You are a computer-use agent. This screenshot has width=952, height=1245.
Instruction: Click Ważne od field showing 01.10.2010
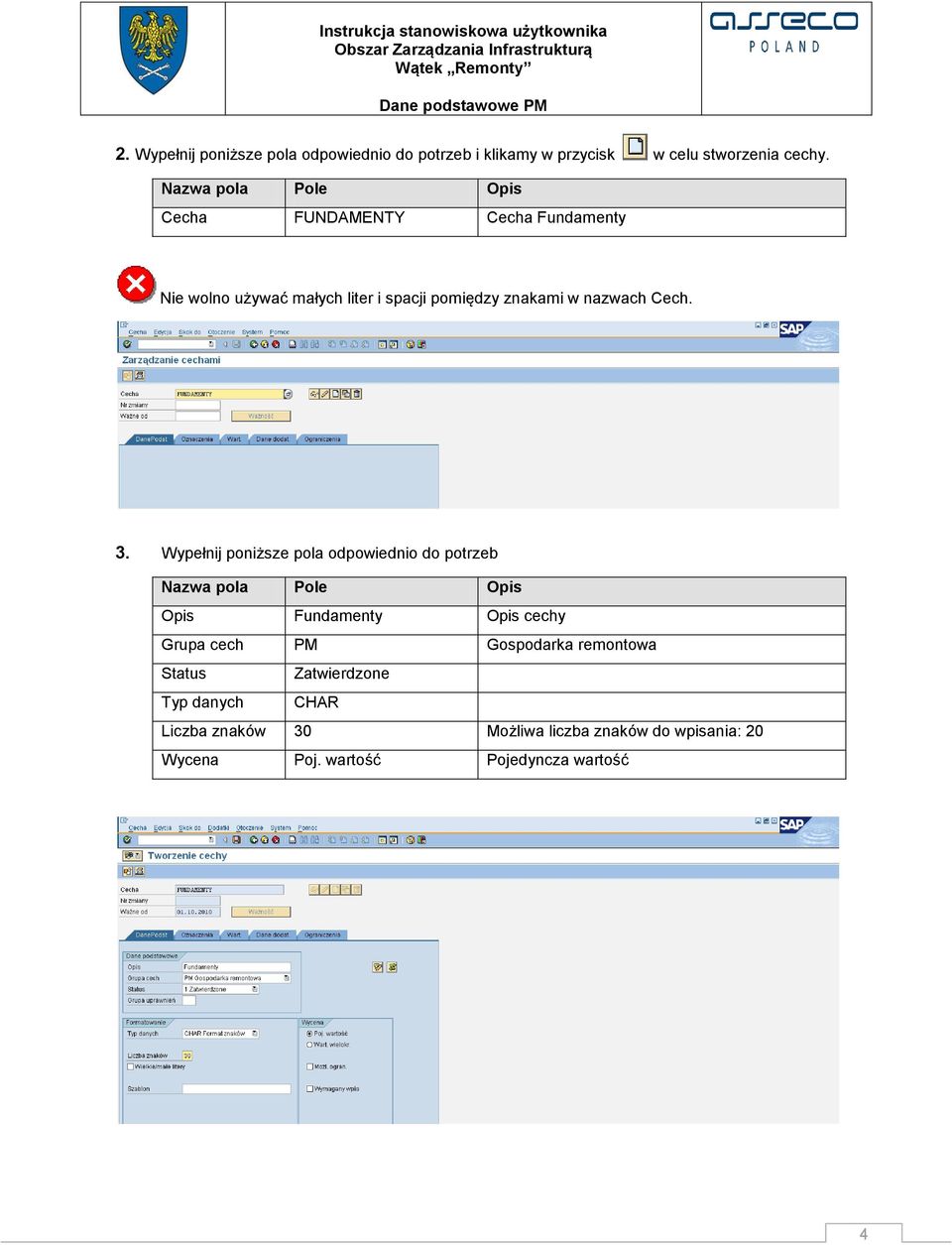[x=197, y=912]
